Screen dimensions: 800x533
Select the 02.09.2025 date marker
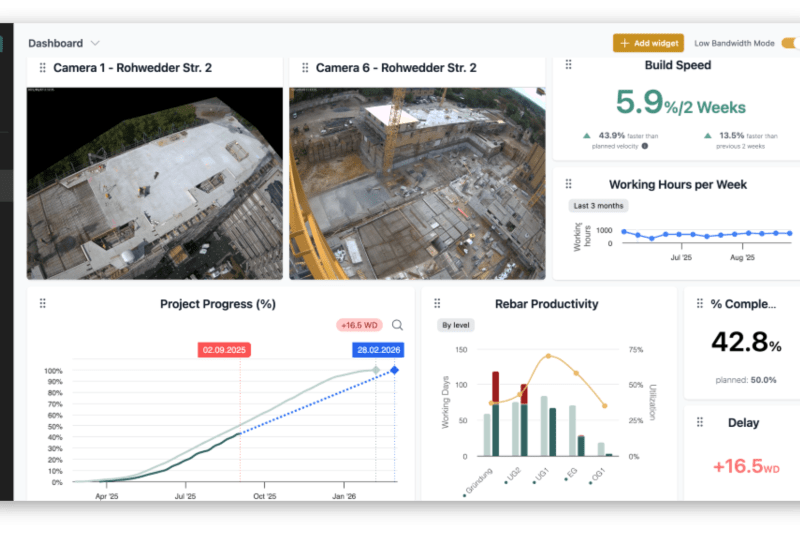tap(224, 350)
